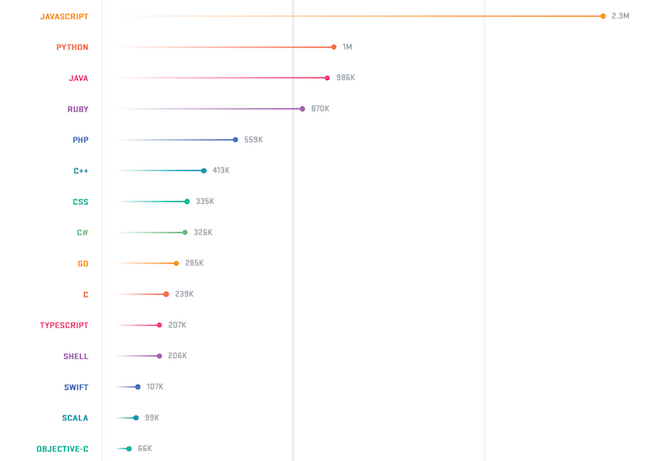Click the Java language label
Viewport: 650px width, 461px height.
point(78,78)
